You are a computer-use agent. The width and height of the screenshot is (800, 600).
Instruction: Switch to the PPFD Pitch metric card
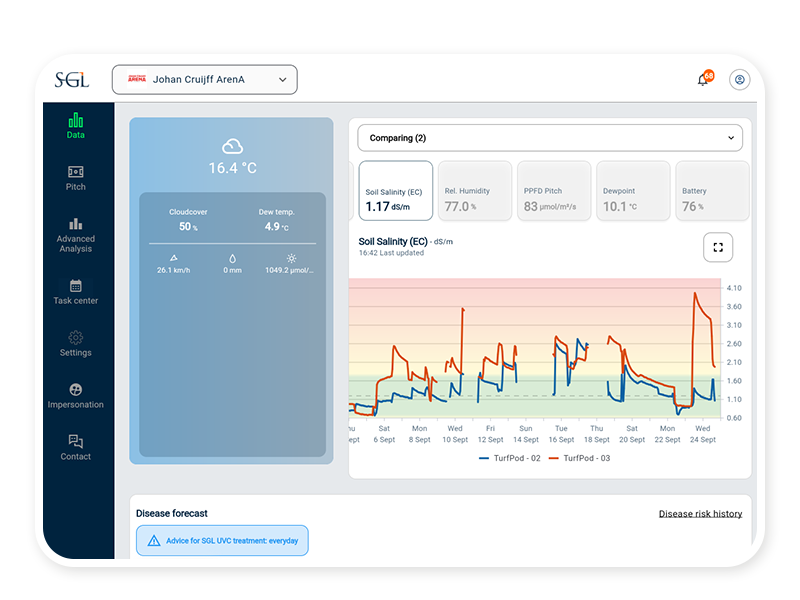click(x=554, y=191)
